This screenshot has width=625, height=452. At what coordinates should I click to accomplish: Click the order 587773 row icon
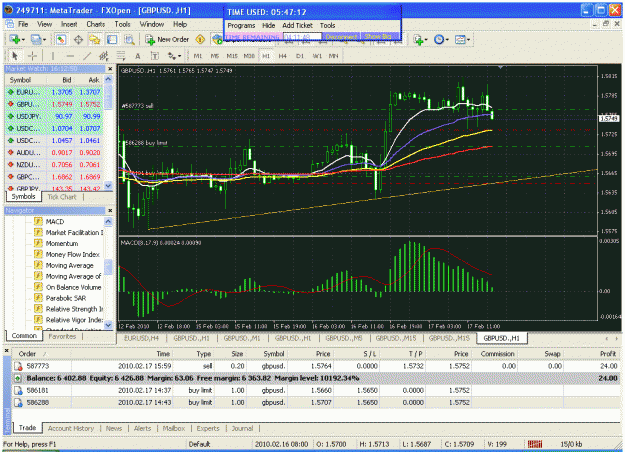coord(18,366)
